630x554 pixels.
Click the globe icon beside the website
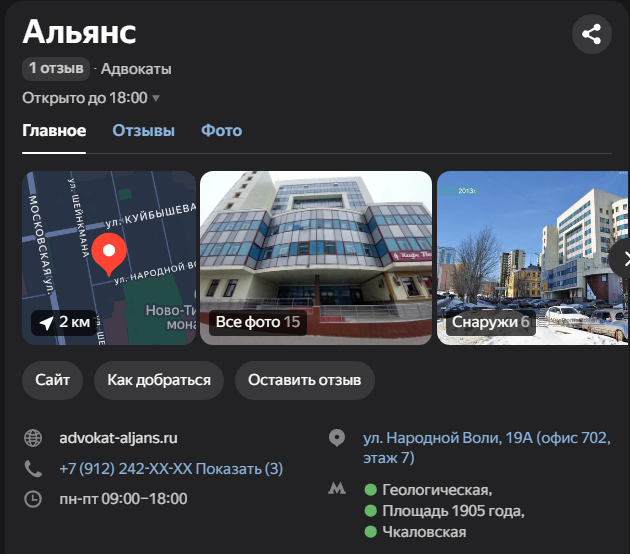(33, 438)
